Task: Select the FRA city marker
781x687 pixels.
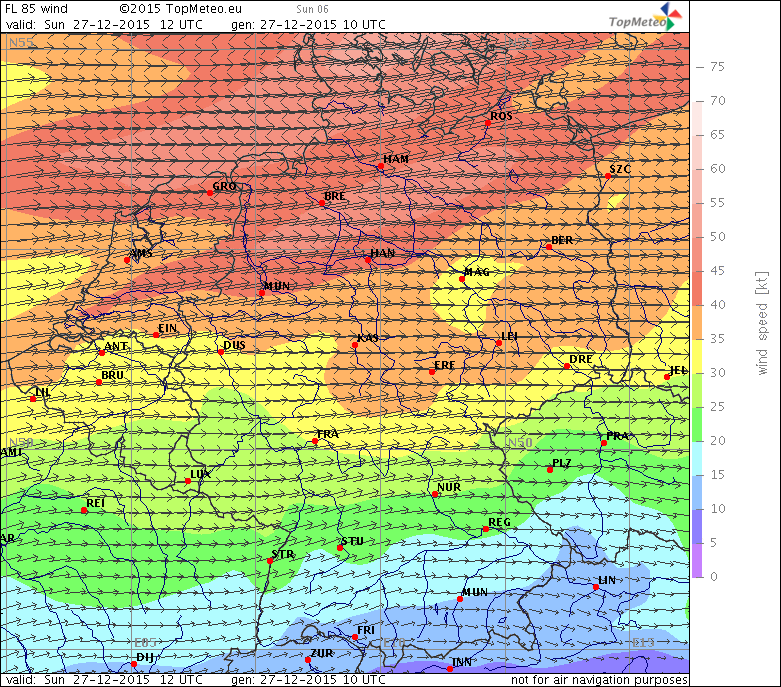Action: pos(315,441)
